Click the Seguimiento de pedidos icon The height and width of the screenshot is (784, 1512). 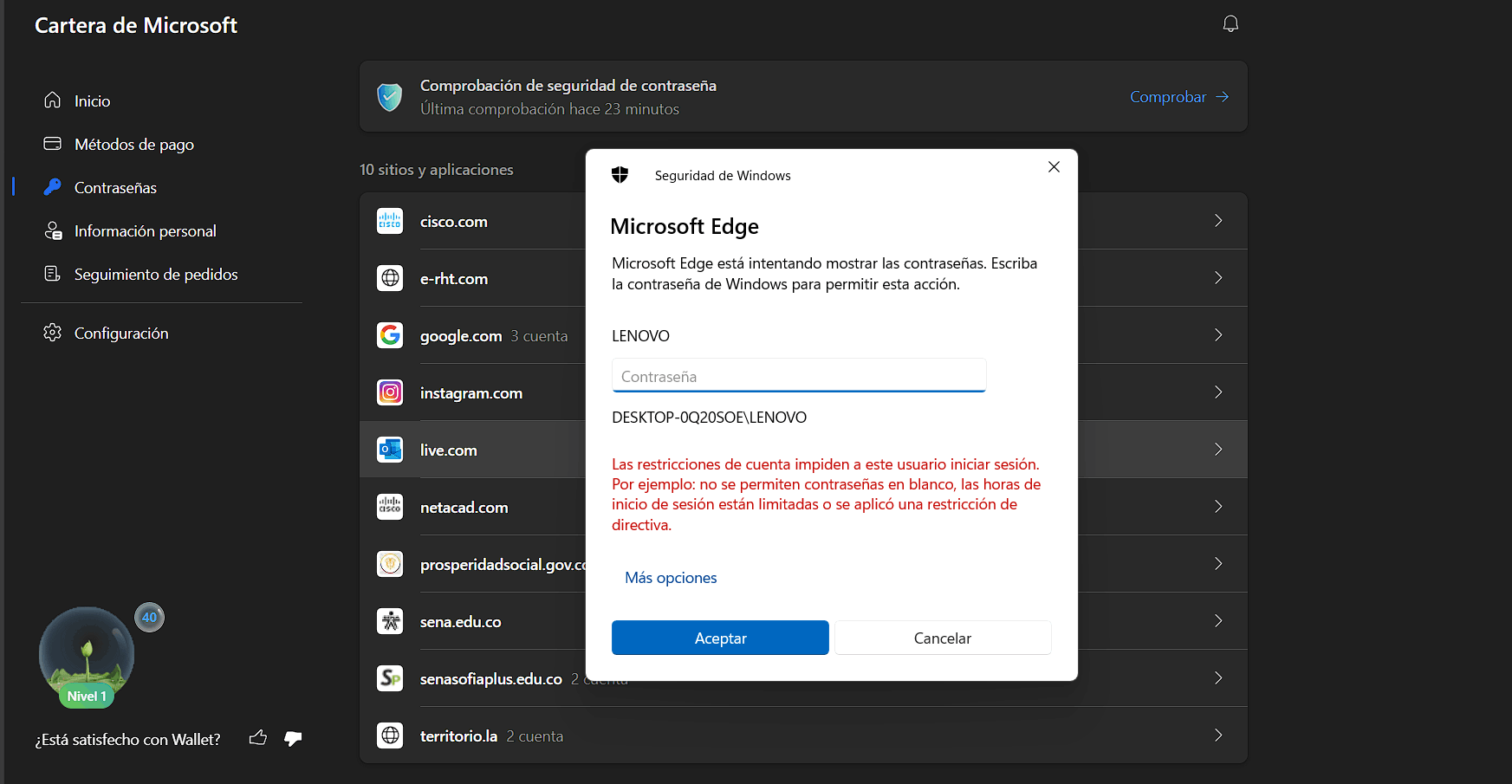click(x=53, y=274)
